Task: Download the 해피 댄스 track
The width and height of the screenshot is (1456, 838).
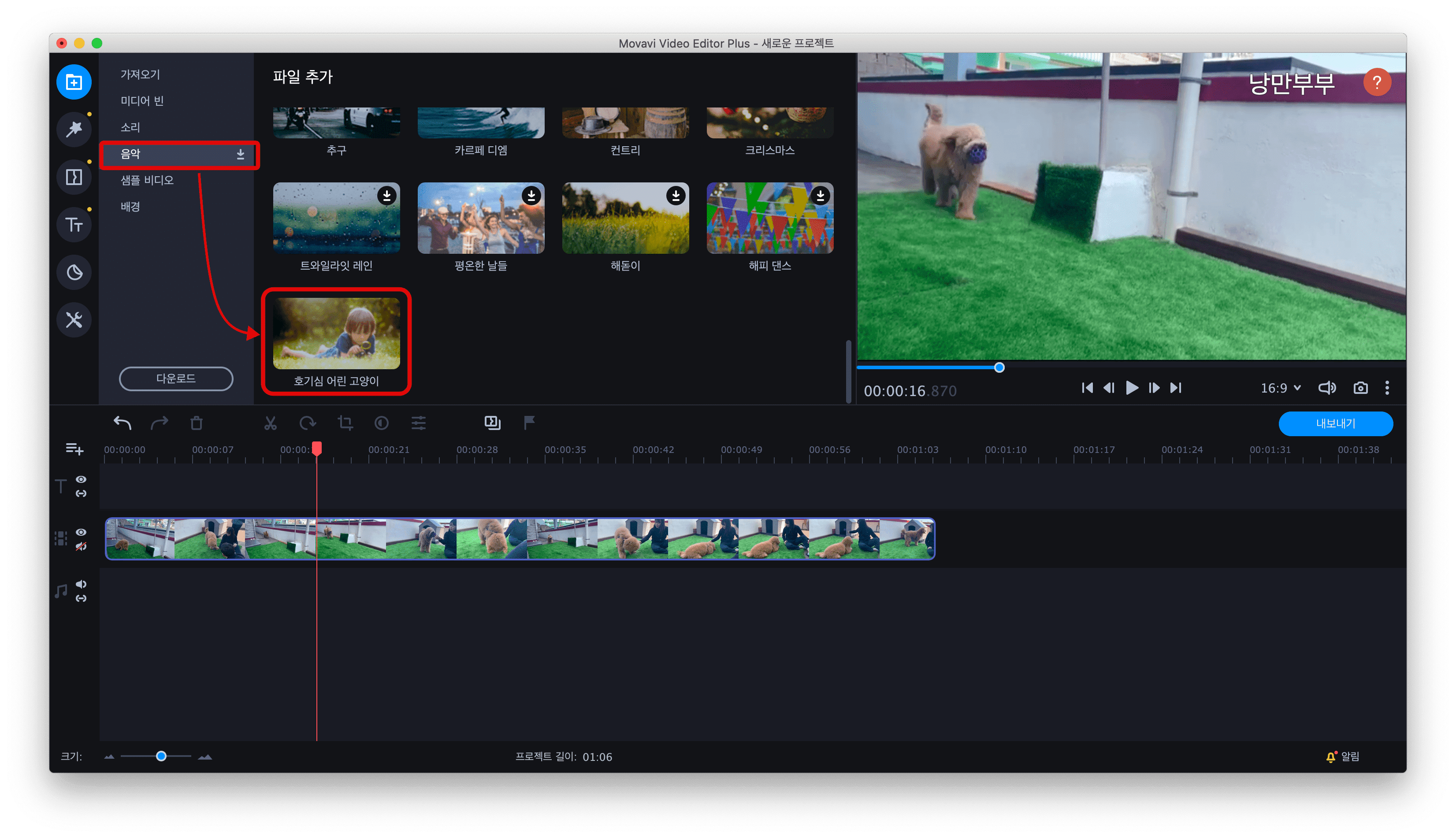Action: click(820, 196)
